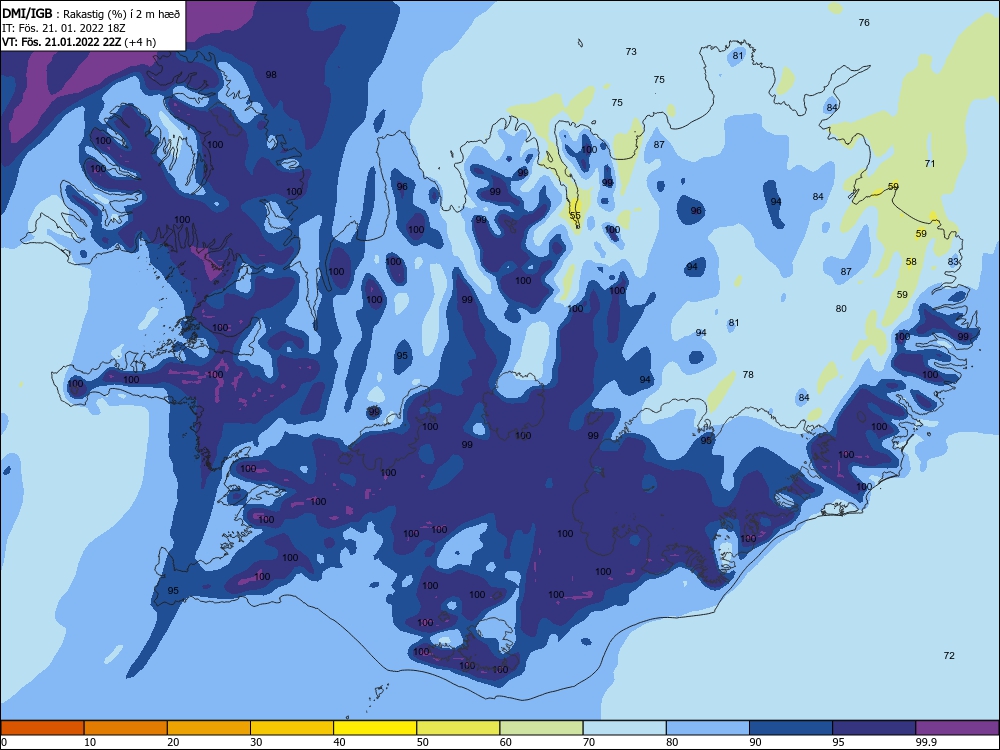Click the medium blue 90–95 legend swatch

[x=791, y=728]
